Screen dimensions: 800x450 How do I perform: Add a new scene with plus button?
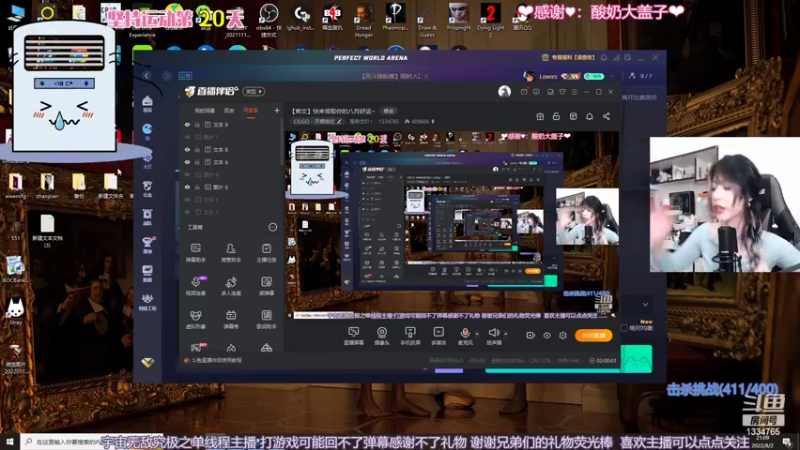click(x=277, y=110)
